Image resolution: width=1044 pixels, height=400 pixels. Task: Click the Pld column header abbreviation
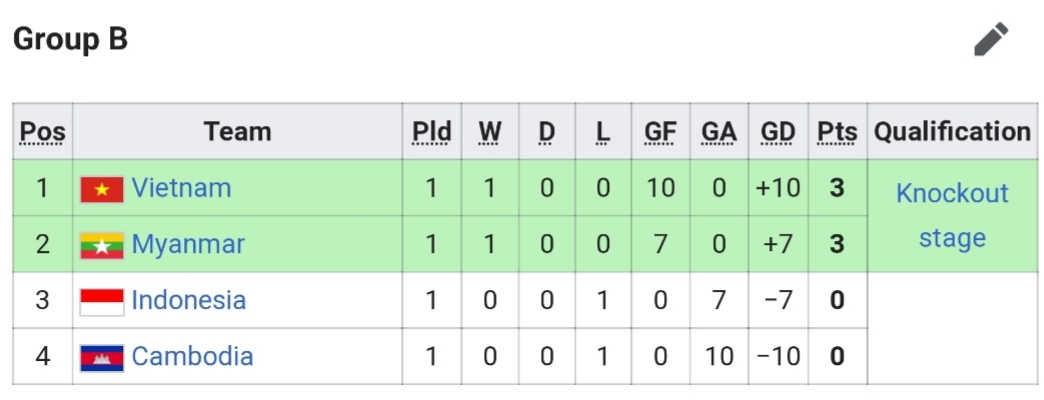432,132
